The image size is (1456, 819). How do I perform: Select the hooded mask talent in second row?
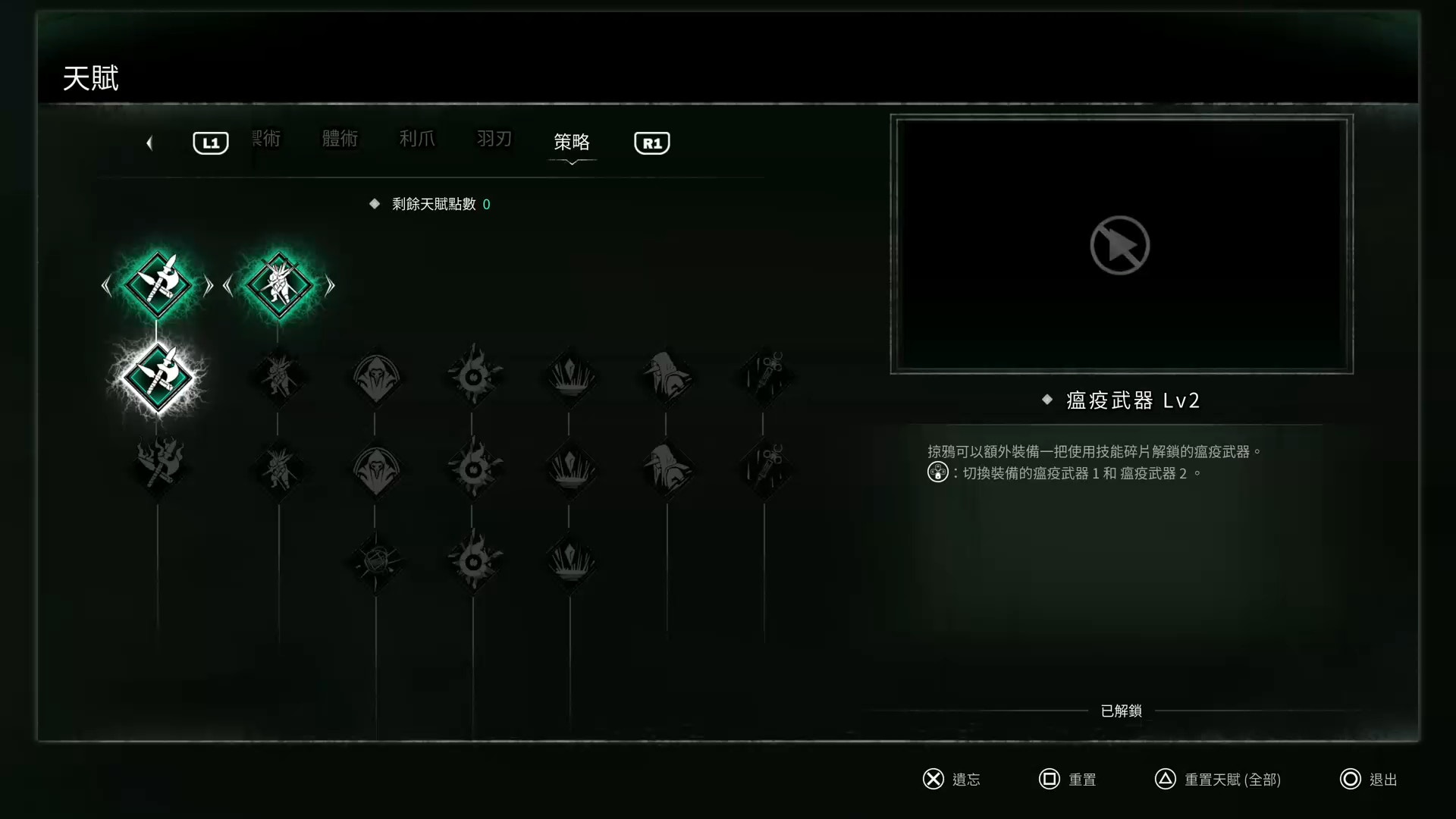tap(375, 377)
